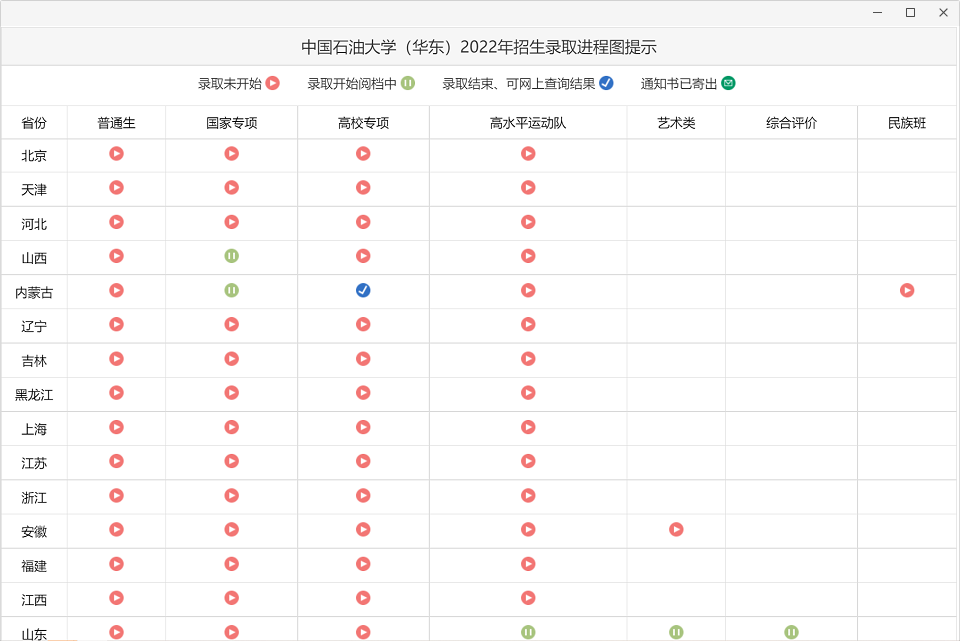Screen dimensions: 960x641
Task: Click the blue checkmark for 内蒙古 高校专项
Action: click(x=363, y=290)
